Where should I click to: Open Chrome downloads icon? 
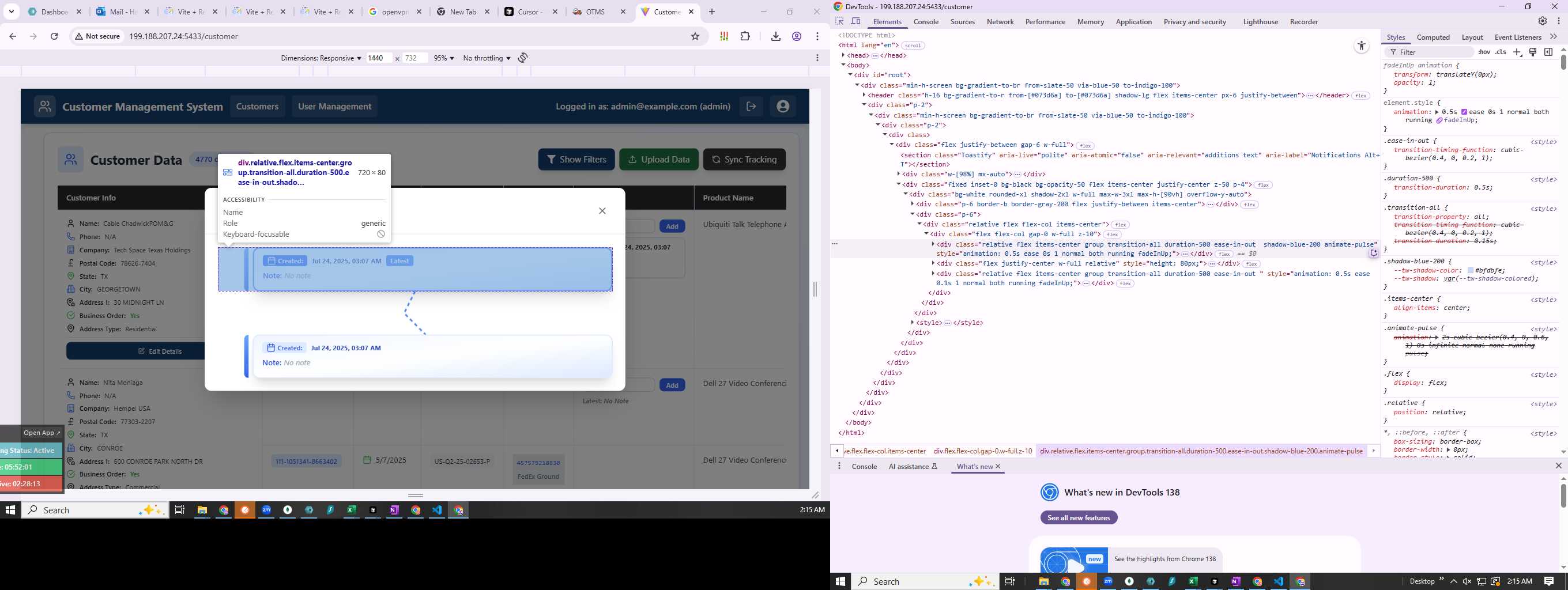pos(775,36)
